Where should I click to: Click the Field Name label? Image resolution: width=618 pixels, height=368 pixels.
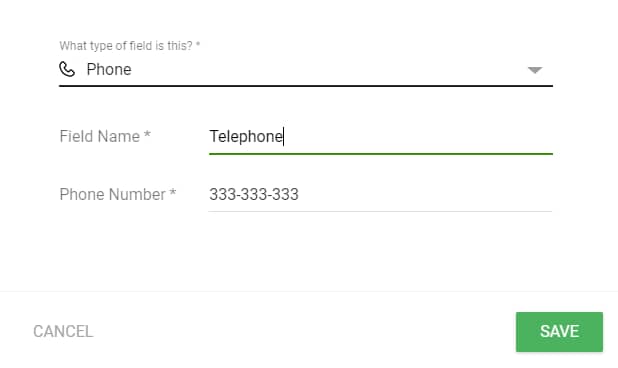105,137
